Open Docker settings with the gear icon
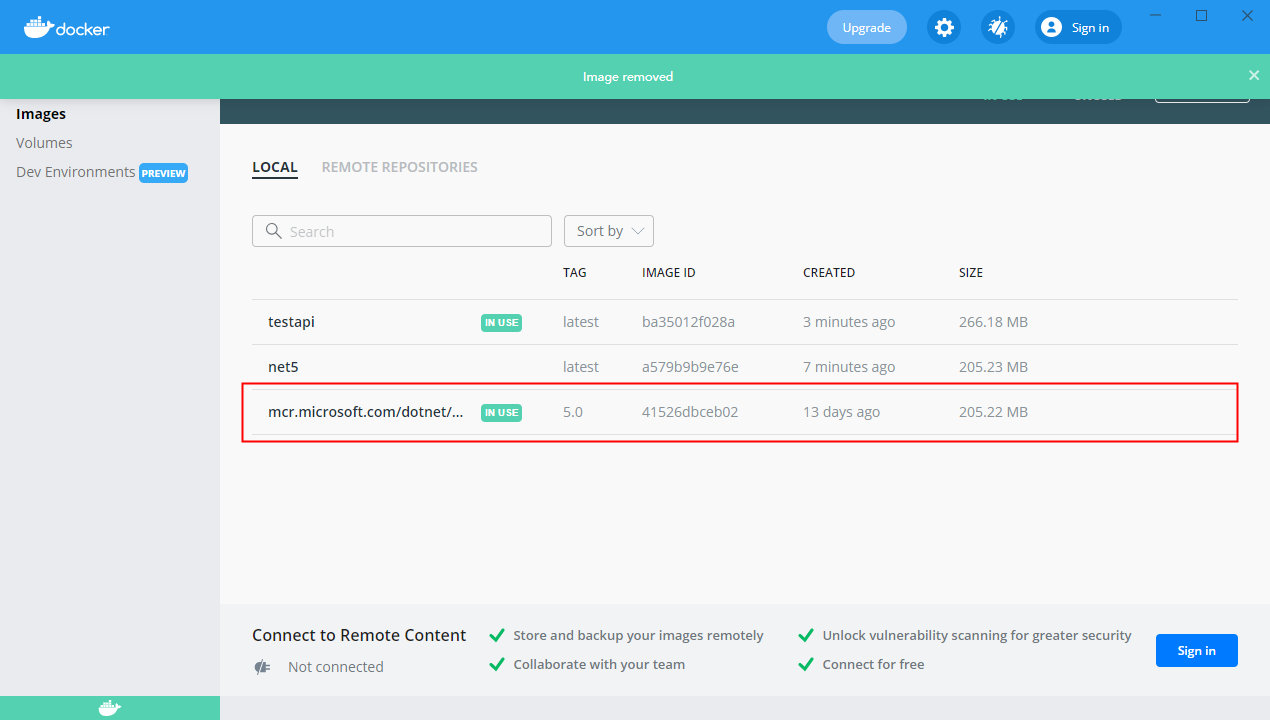This screenshot has height=720, width=1270. (x=944, y=27)
